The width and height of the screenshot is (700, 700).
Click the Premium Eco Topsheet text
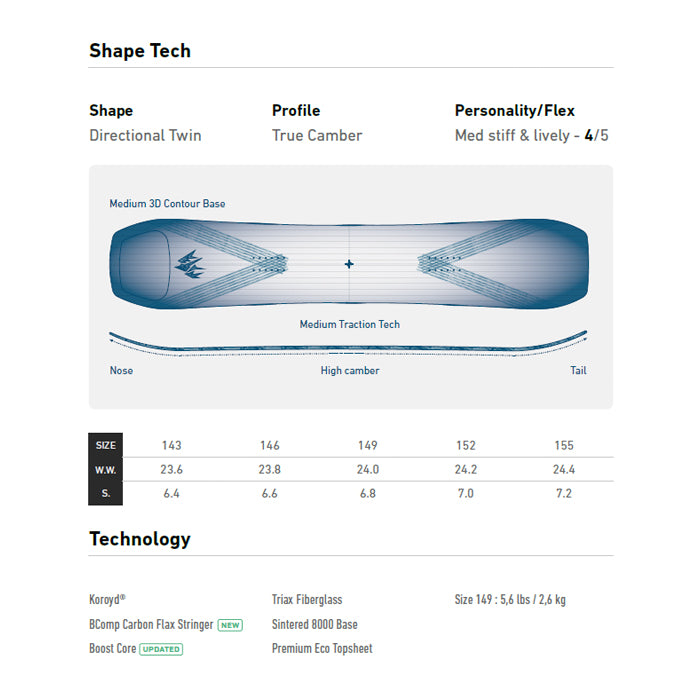tap(322, 649)
